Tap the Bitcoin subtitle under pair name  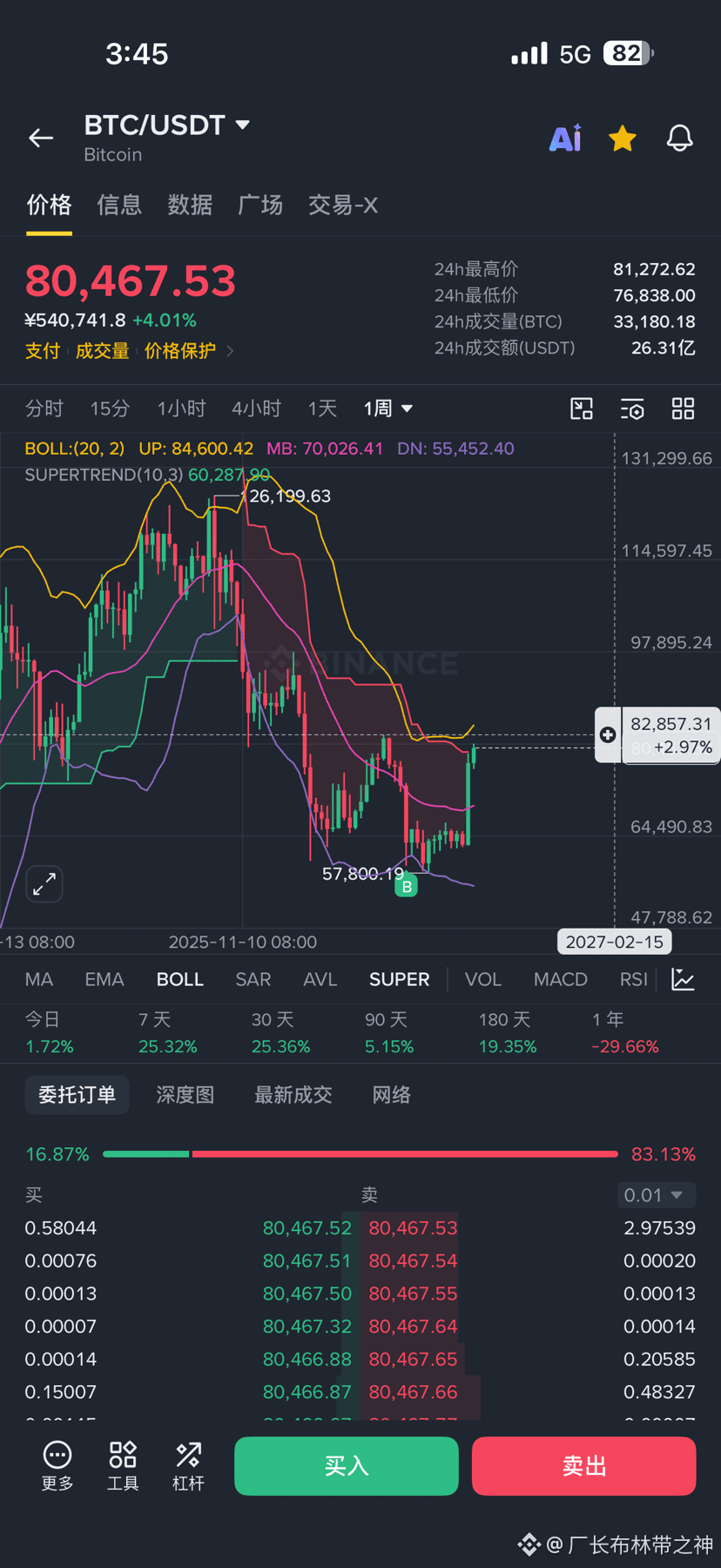(113, 155)
